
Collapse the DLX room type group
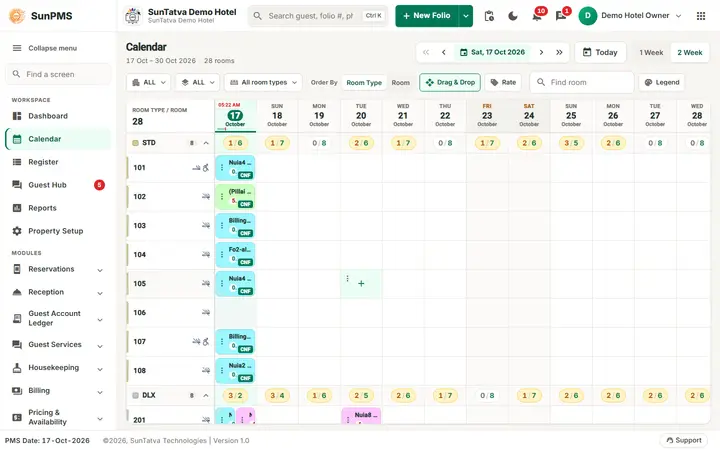[206, 396]
